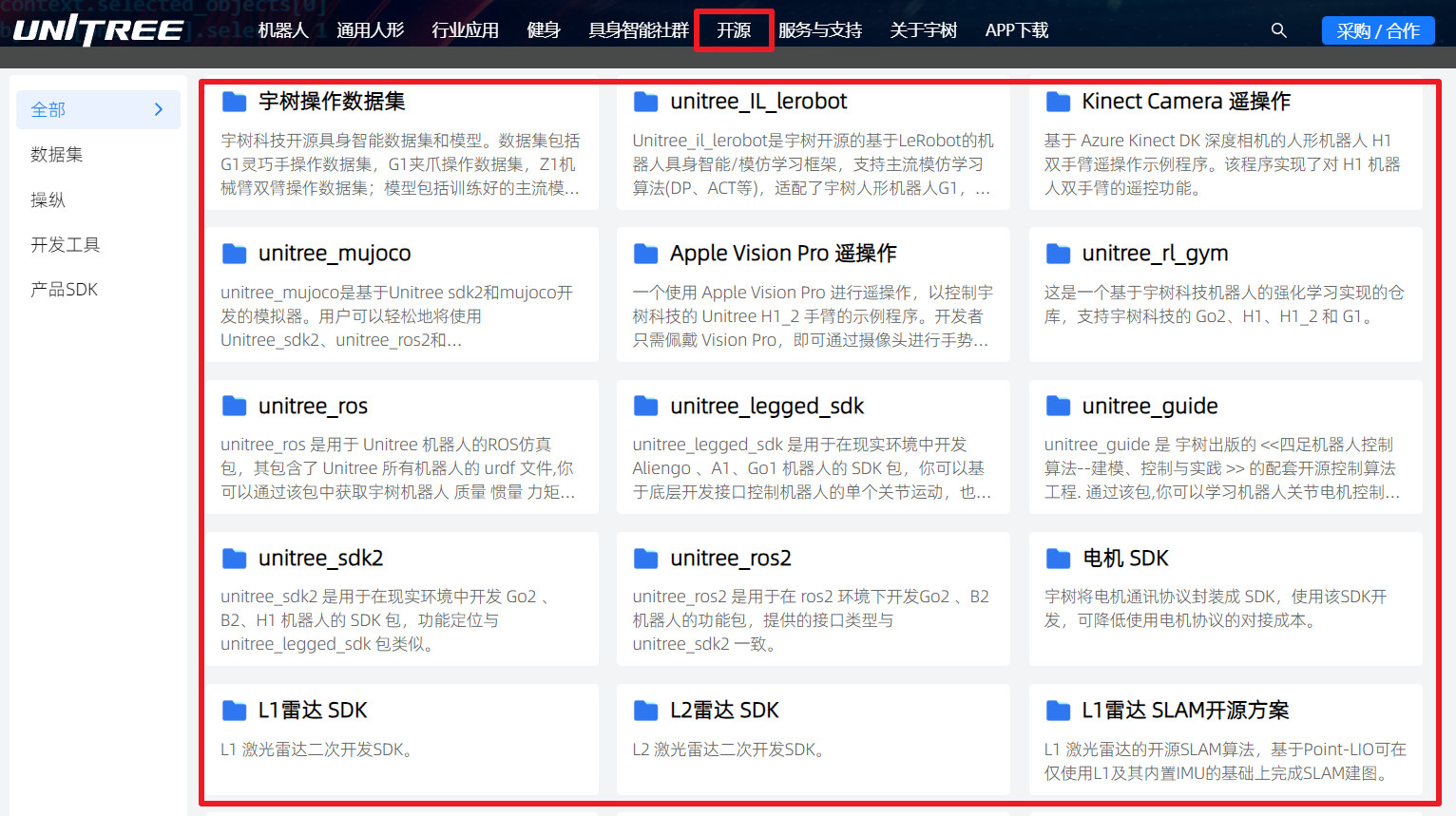
Task: Expand the 全部 category chevron arrow
Action: [x=159, y=110]
